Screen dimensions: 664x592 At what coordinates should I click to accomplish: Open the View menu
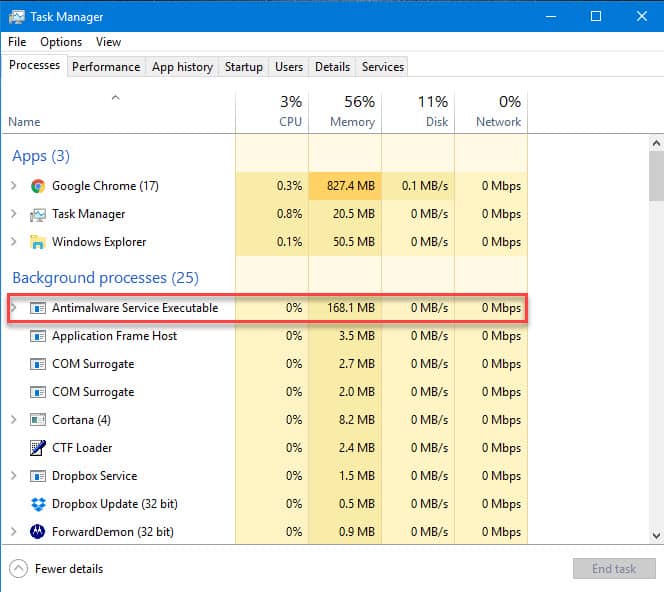(x=108, y=42)
